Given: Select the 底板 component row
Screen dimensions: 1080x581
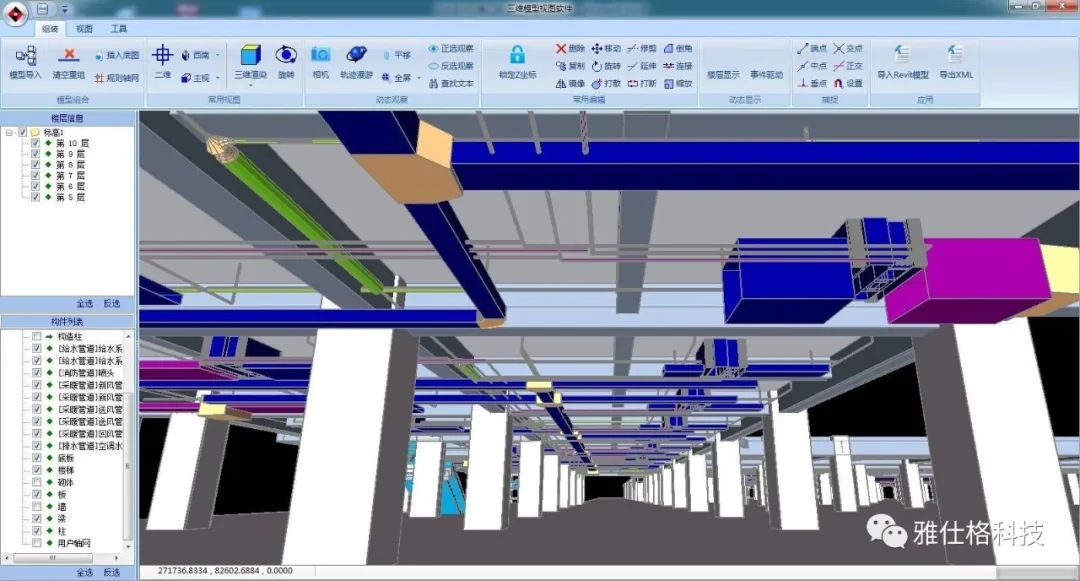Looking at the screenshot, I should [66, 458].
